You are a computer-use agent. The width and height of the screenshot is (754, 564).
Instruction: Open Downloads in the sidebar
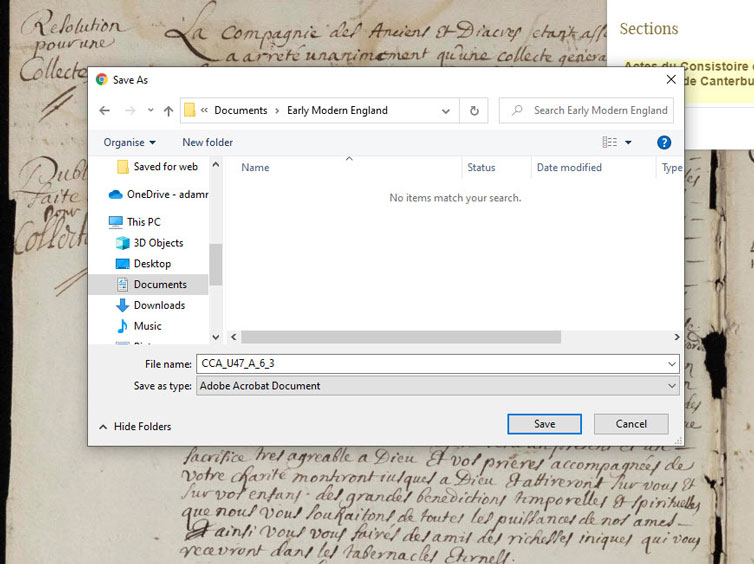point(150,305)
